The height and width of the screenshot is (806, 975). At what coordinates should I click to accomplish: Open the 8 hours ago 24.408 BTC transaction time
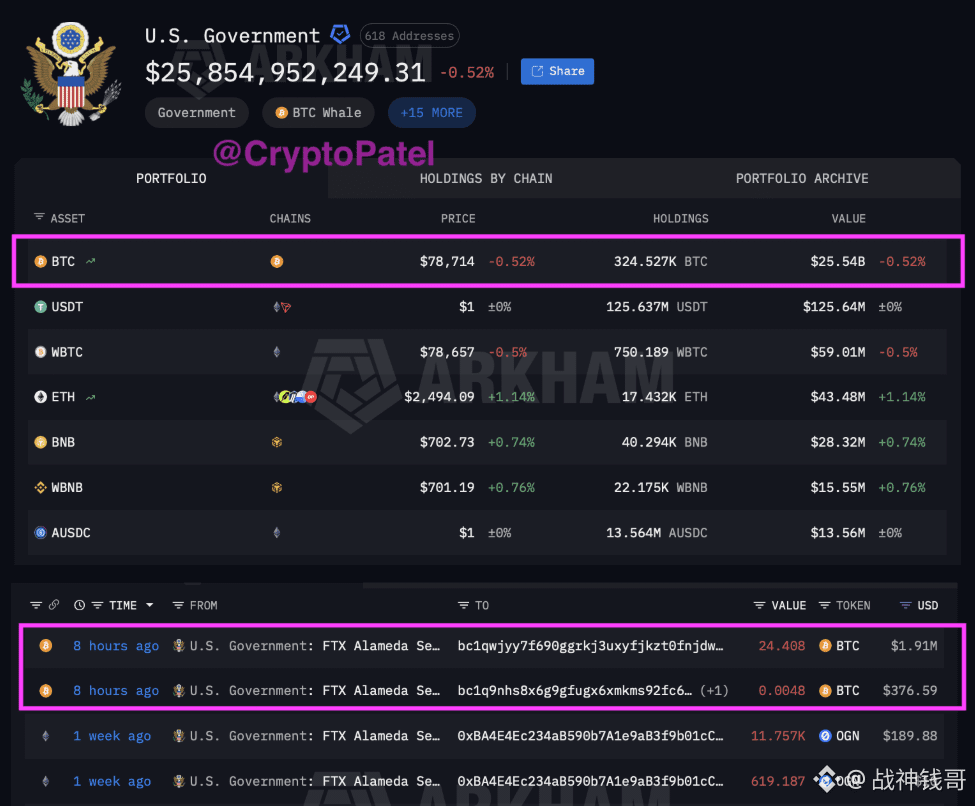(x=116, y=646)
